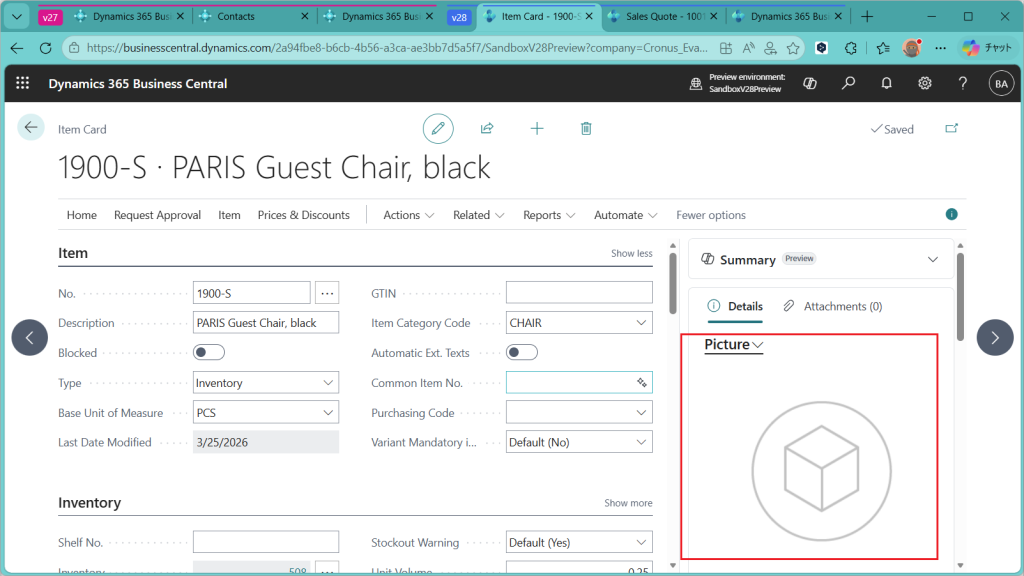
Task: Expand the Type dropdown
Action: (x=328, y=383)
